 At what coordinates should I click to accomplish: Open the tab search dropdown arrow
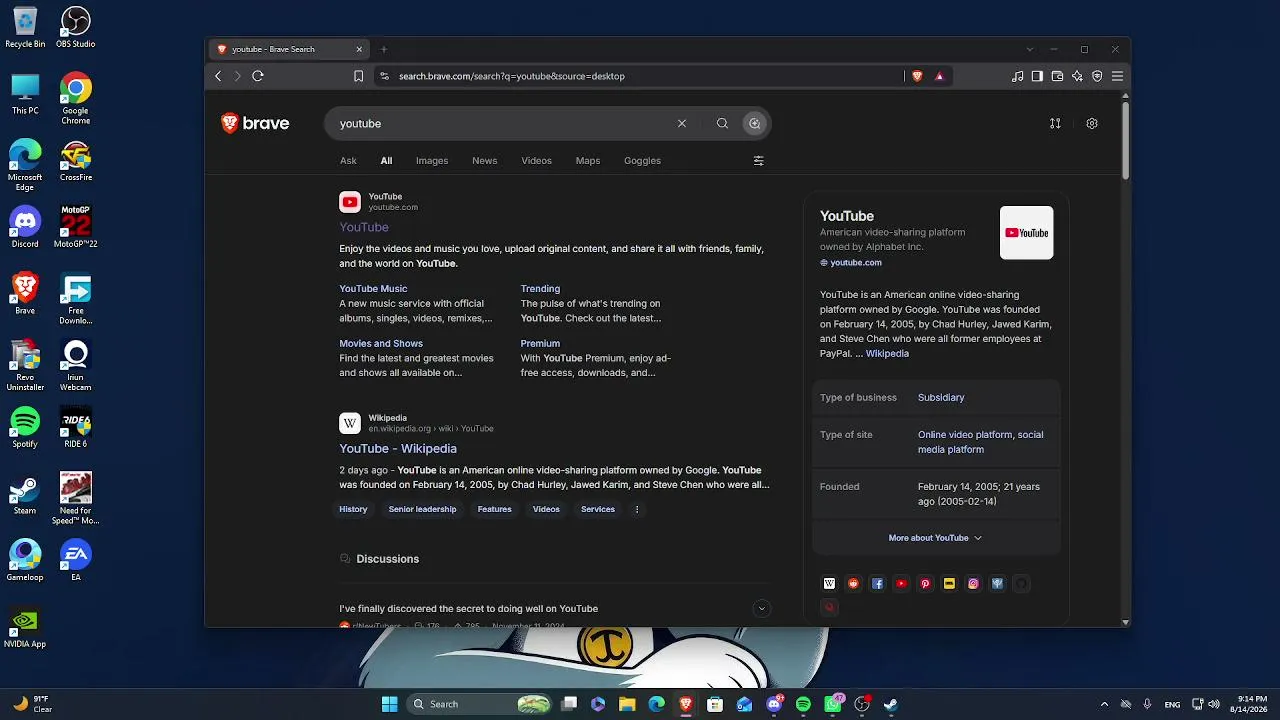click(x=1030, y=49)
